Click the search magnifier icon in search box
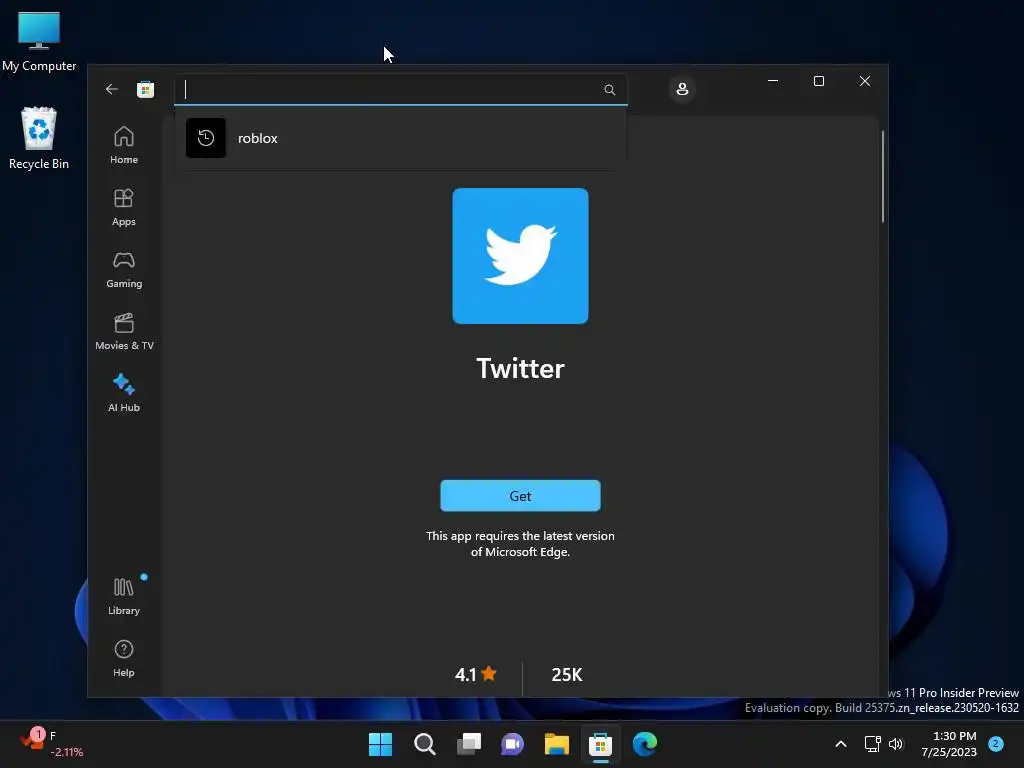 (609, 89)
